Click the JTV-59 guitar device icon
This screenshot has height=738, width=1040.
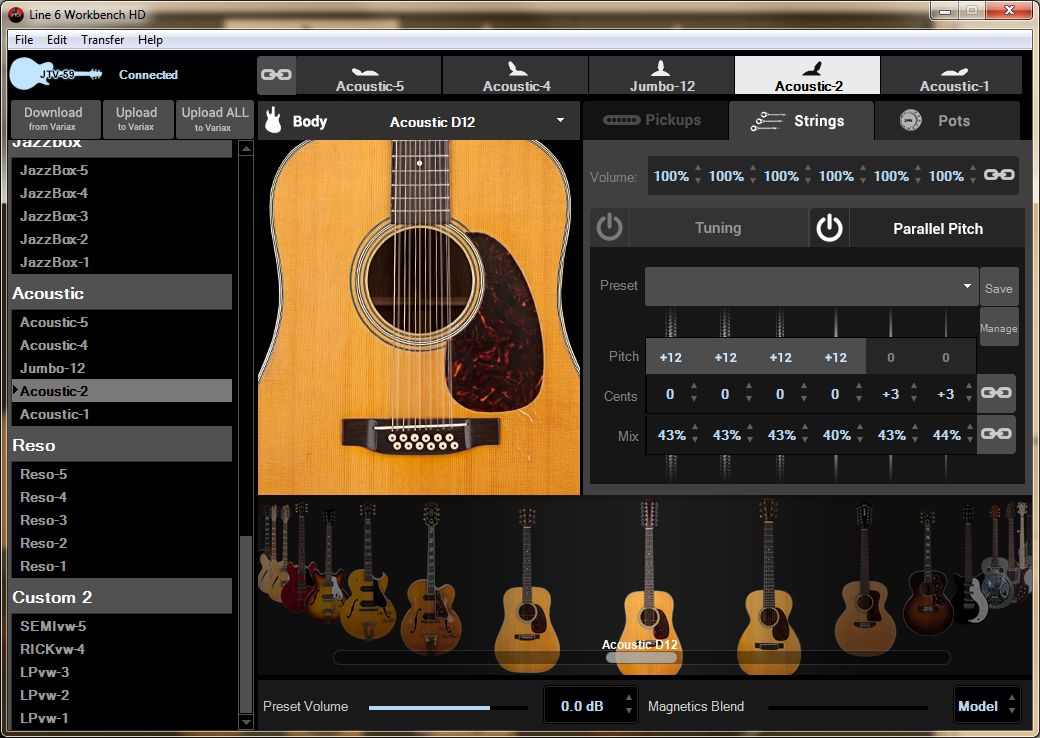click(x=56, y=74)
